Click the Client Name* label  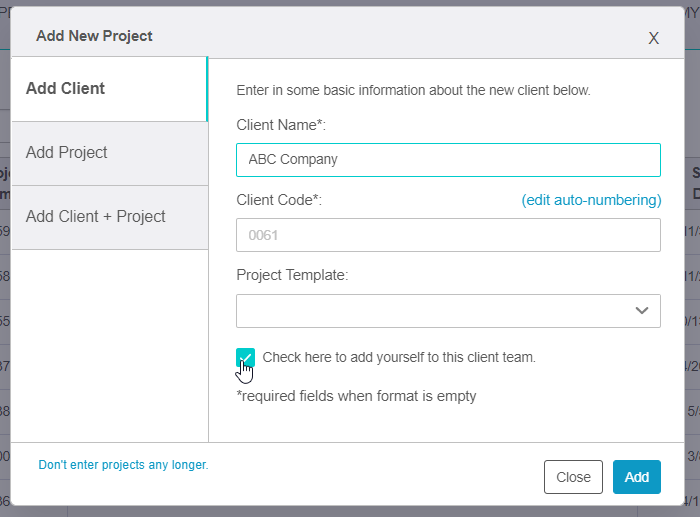click(281, 125)
